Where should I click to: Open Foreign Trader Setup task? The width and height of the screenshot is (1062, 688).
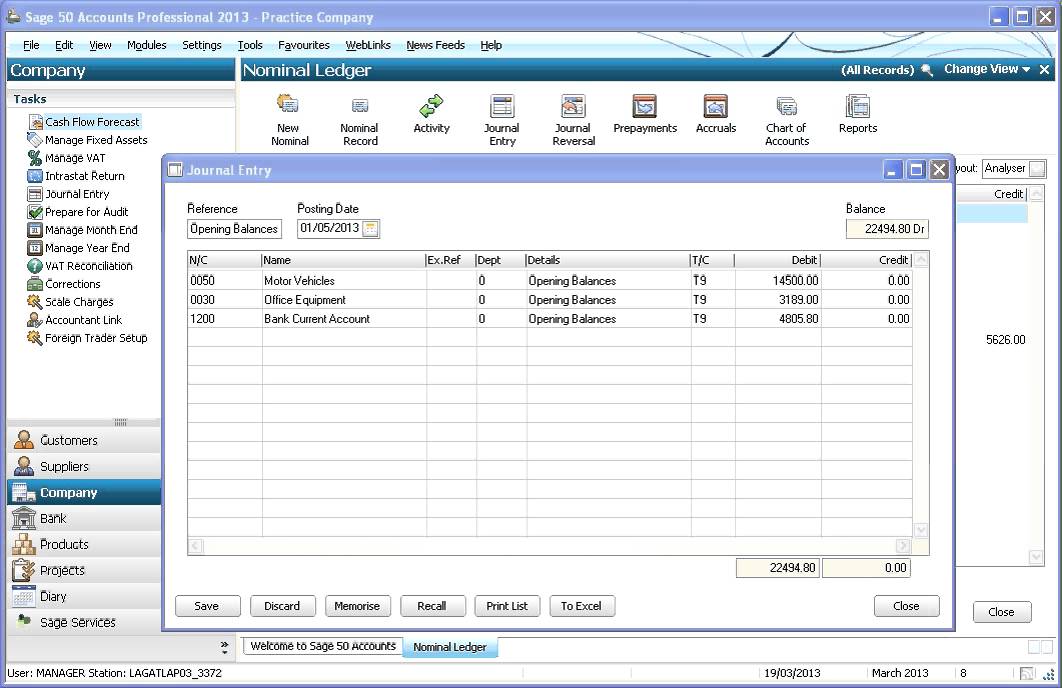tap(87, 338)
